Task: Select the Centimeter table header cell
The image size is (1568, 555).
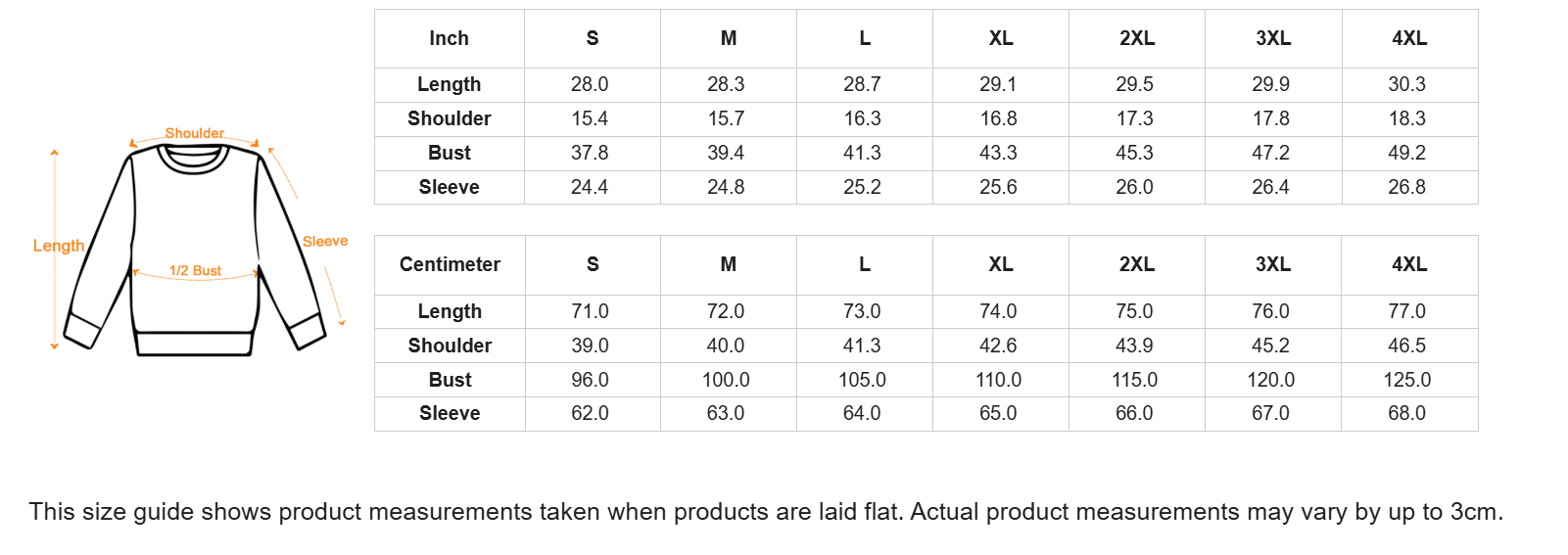Action: click(450, 264)
